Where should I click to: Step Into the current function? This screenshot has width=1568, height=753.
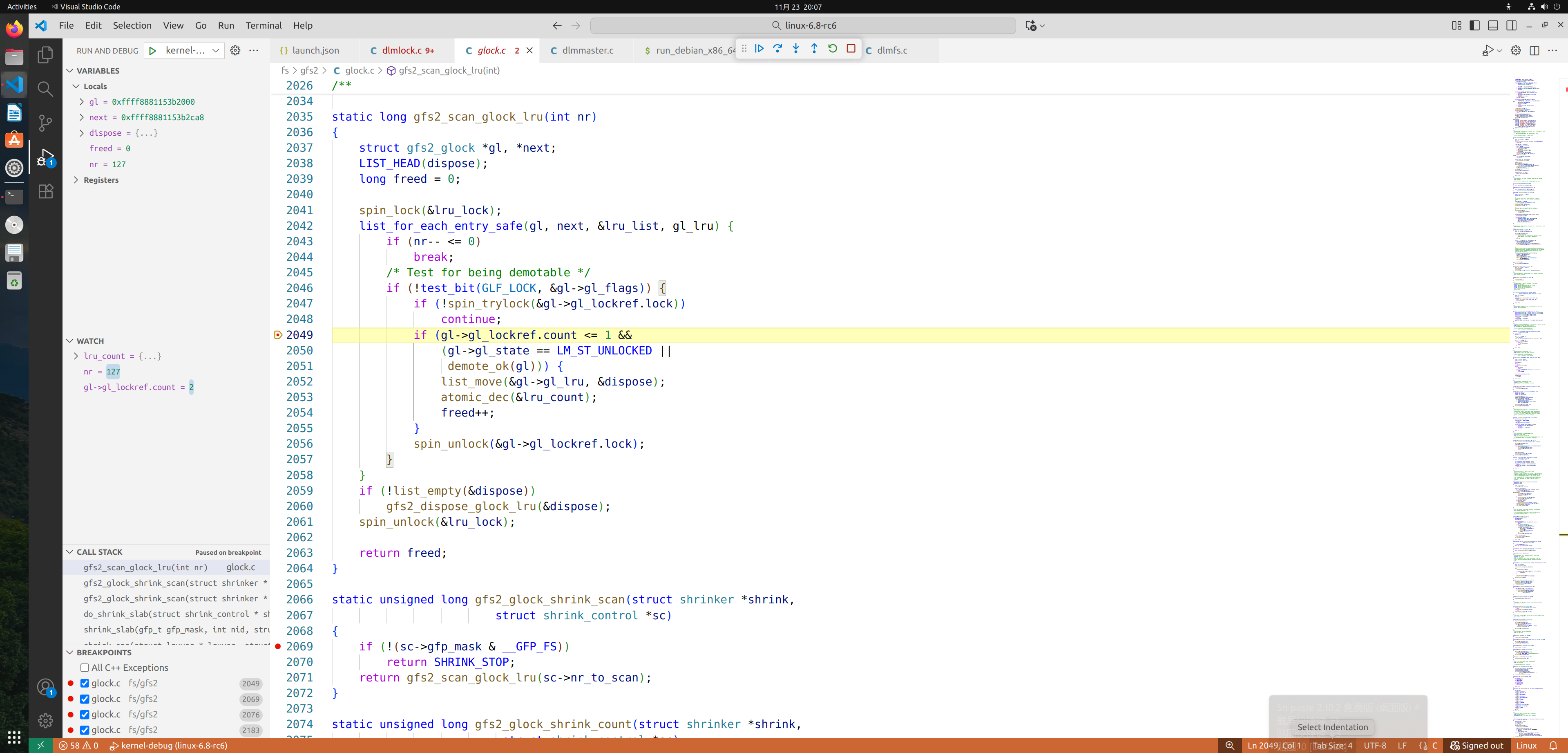pos(795,49)
